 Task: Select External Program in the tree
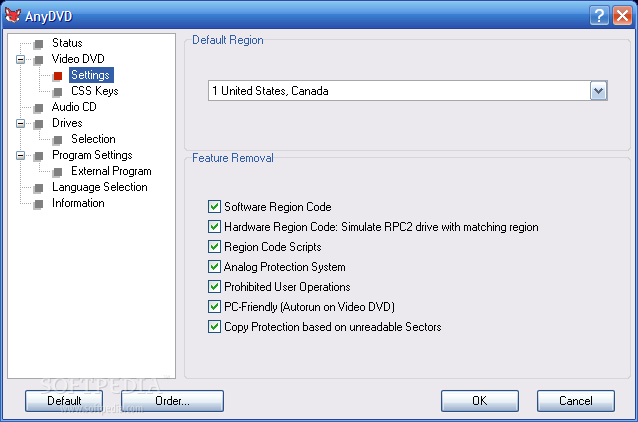pos(111,171)
